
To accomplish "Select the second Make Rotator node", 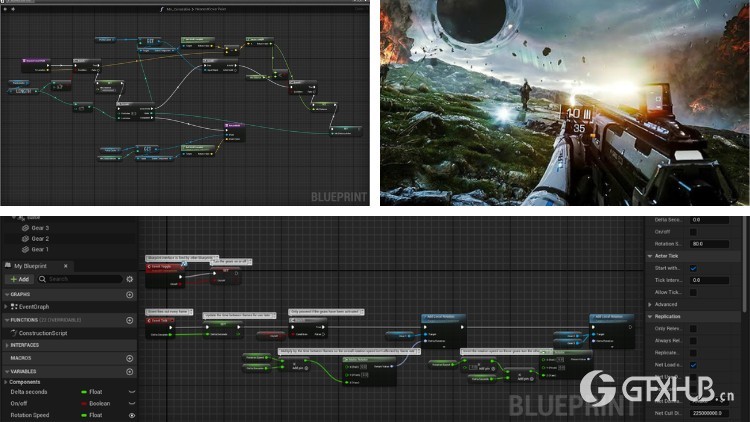I will tap(566, 365).
